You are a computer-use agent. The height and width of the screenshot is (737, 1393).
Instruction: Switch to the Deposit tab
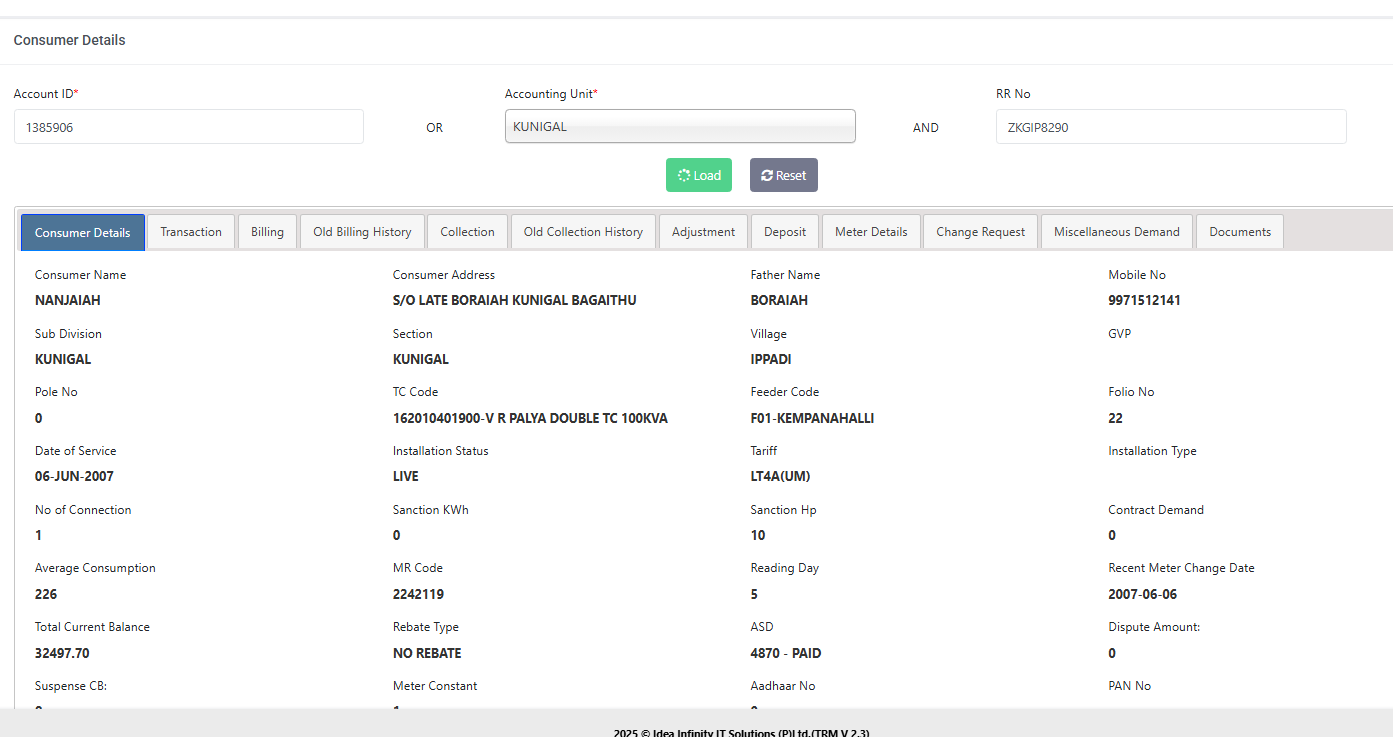(x=785, y=232)
